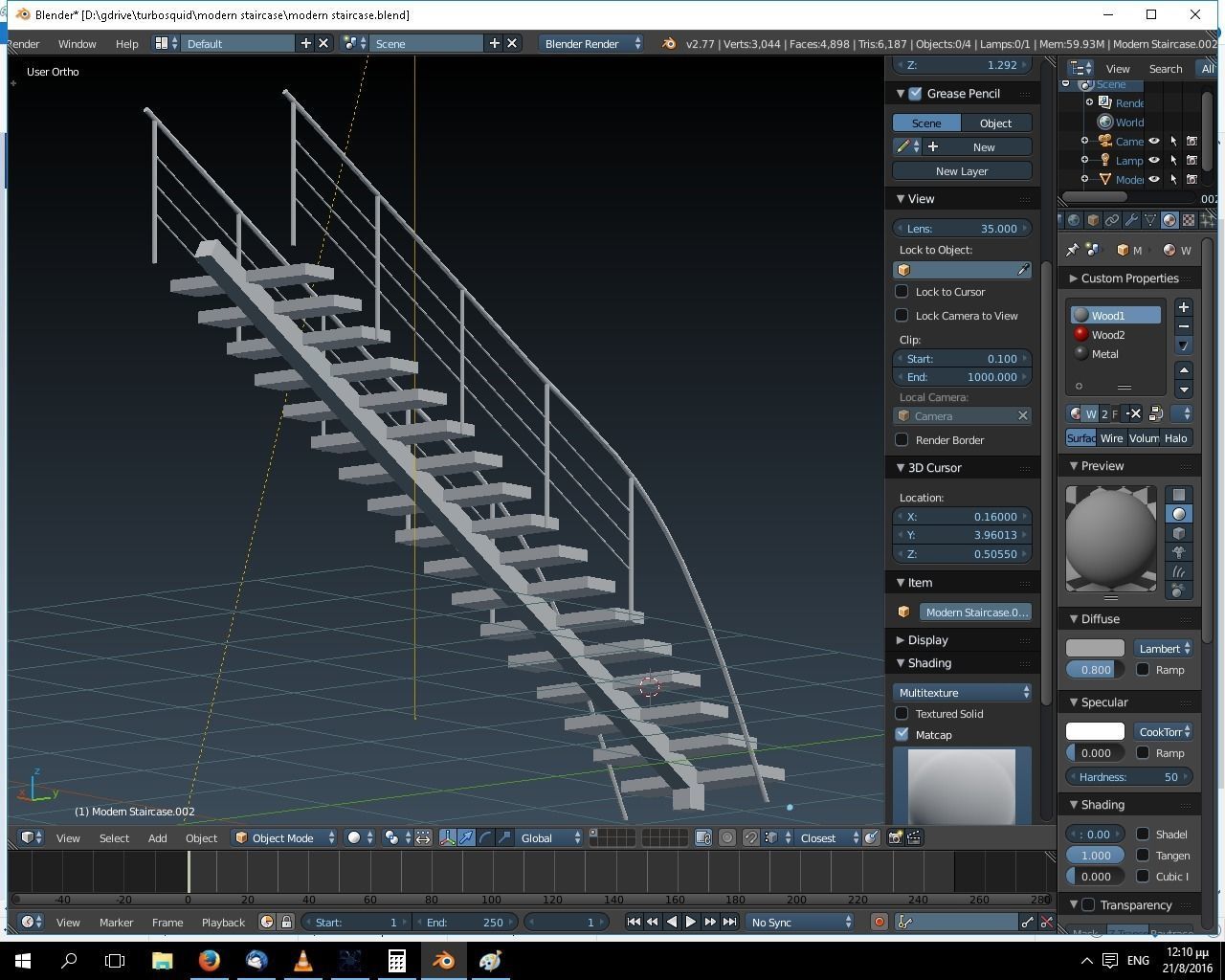Click the Diffuse color swatch
The image size is (1225, 980).
[1094, 648]
